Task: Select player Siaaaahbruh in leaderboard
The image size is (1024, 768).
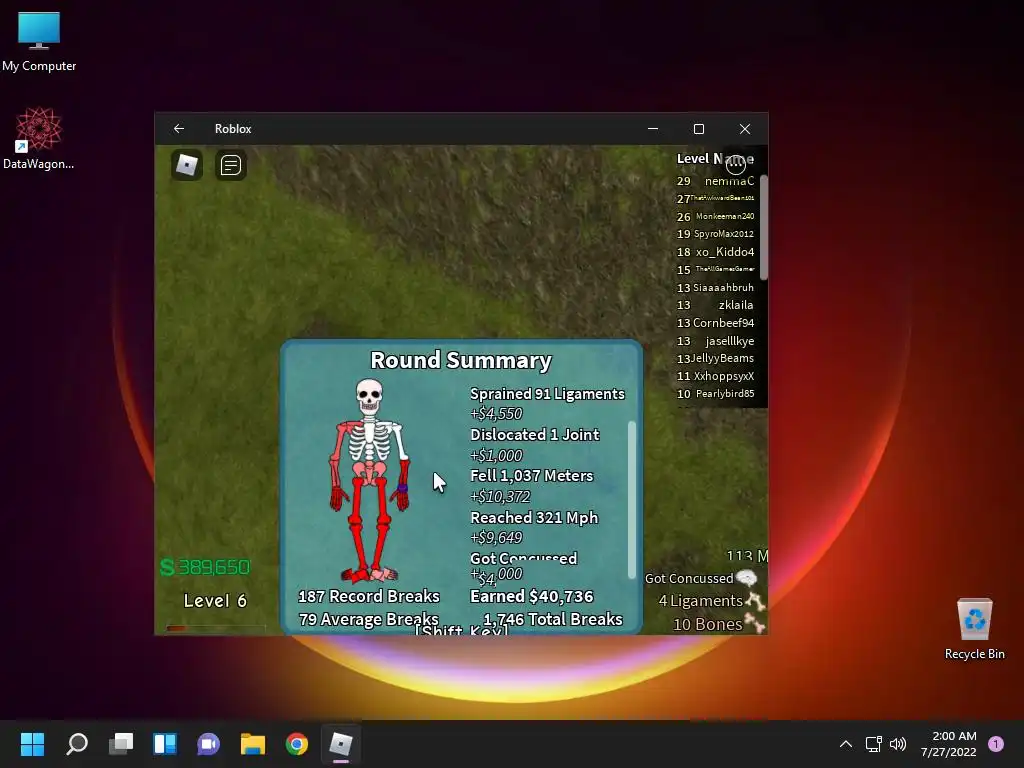Action: (x=723, y=287)
